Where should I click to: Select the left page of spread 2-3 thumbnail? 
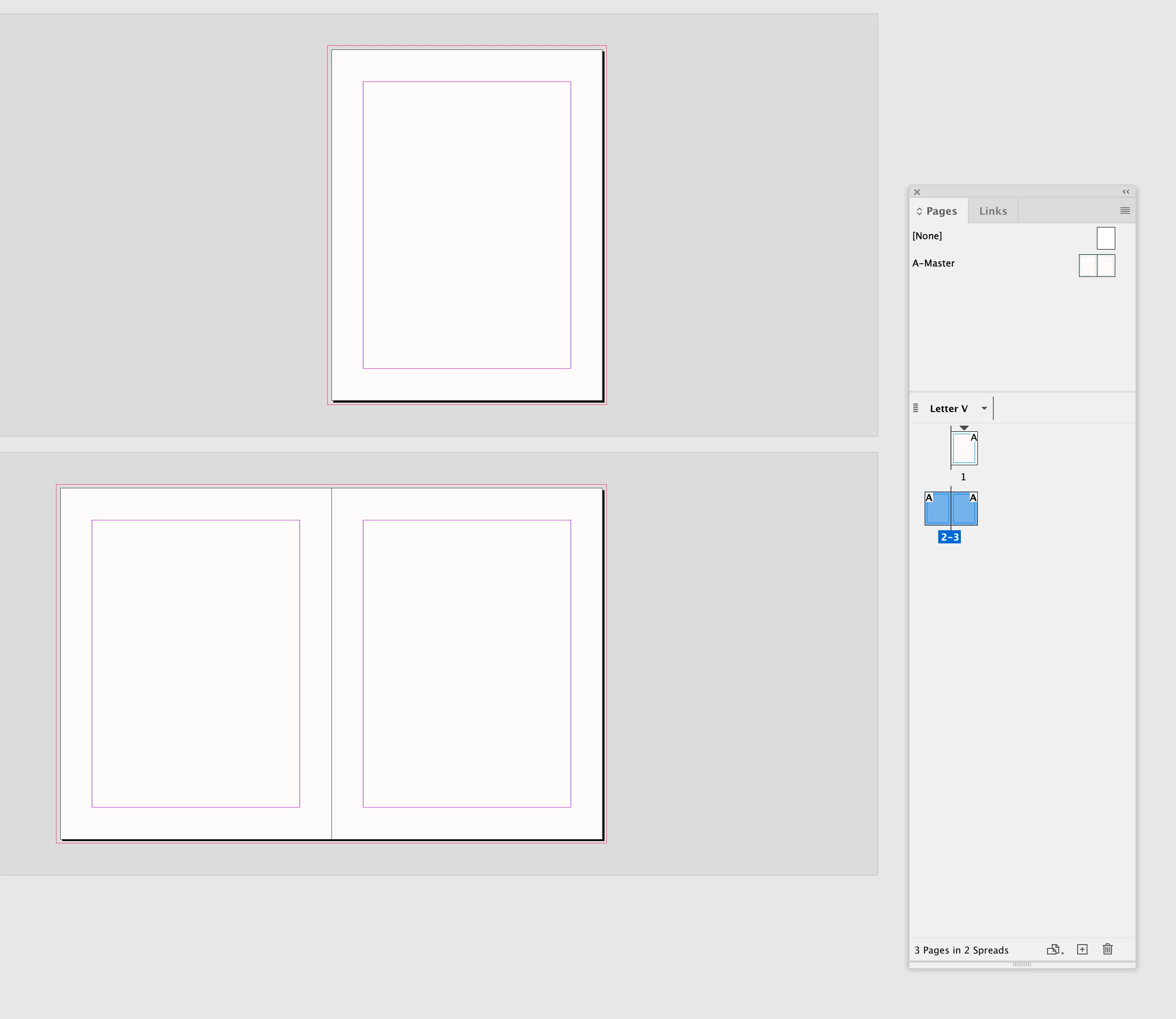pyautogui.click(x=937, y=509)
